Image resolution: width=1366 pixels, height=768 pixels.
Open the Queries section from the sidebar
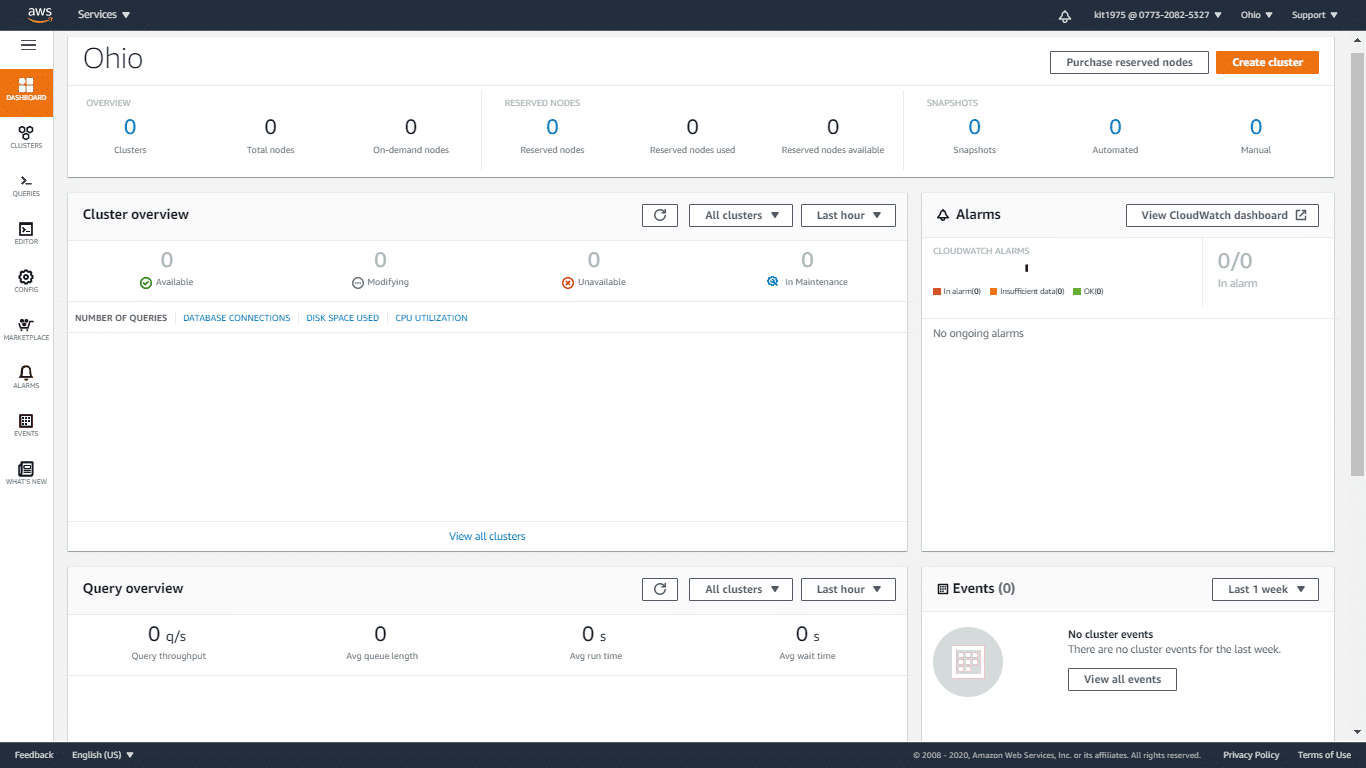tap(26, 185)
